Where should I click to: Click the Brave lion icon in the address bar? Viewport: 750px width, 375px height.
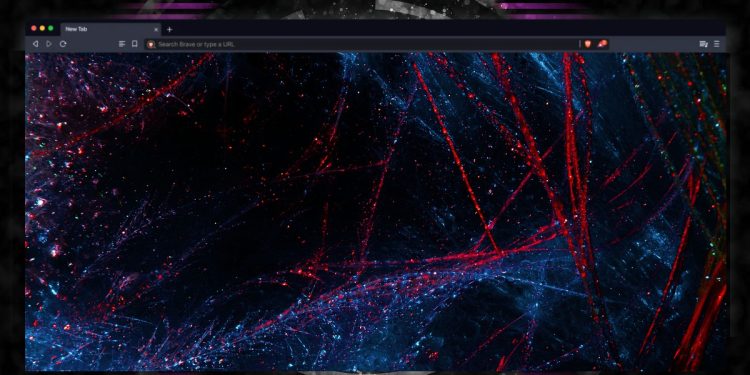point(151,44)
